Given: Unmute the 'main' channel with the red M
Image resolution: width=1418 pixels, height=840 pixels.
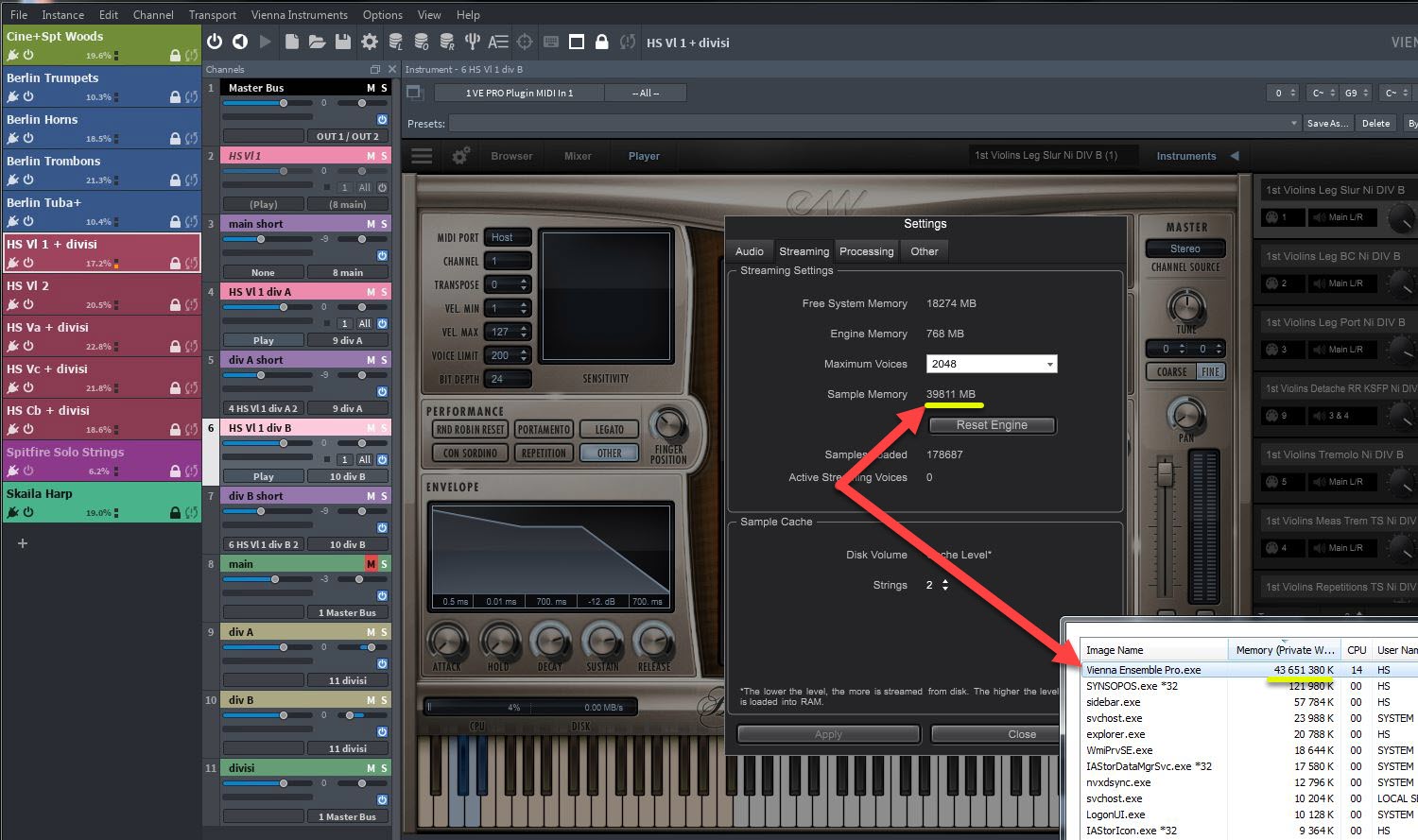Looking at the screenshot, I should click(371, 564).
